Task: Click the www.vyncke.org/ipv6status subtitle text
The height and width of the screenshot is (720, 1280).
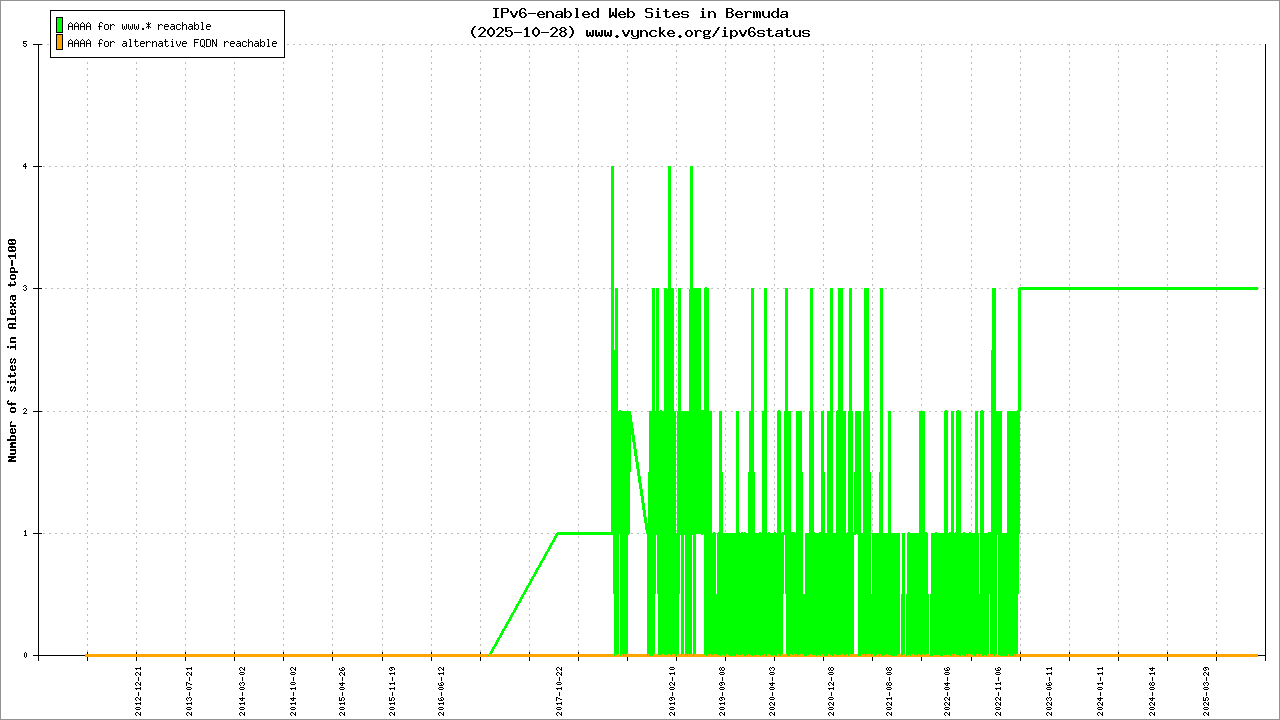Action: [697, 32]
